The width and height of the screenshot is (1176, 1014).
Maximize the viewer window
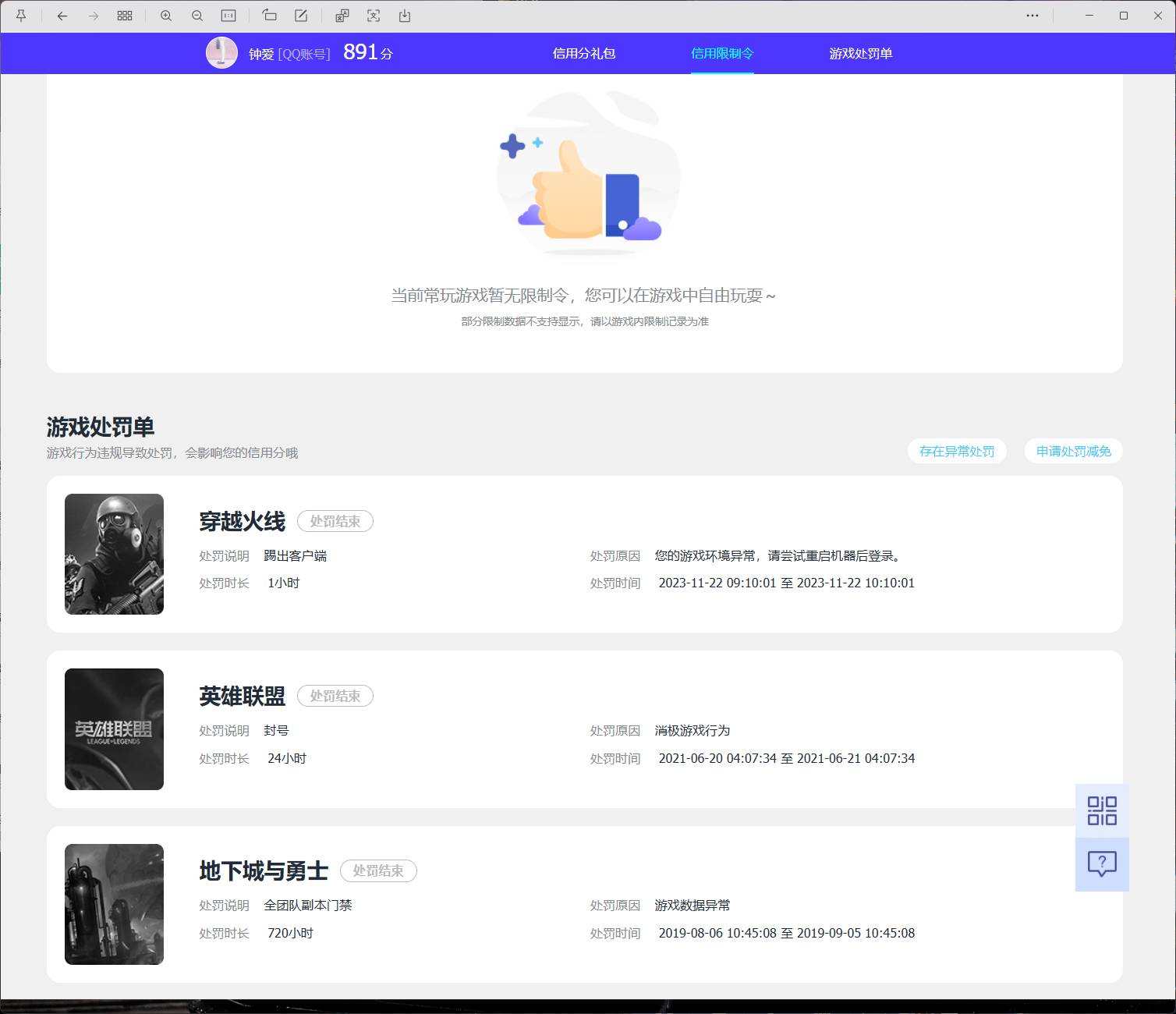click(x=1124, y=16)
